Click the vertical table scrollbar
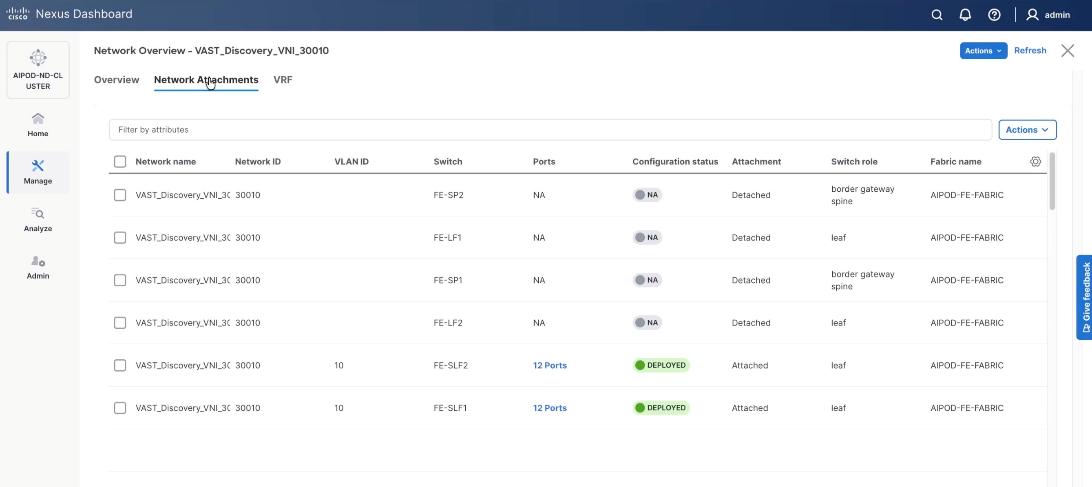Viewport: 1092px width, 487px height. point(1052,181)
